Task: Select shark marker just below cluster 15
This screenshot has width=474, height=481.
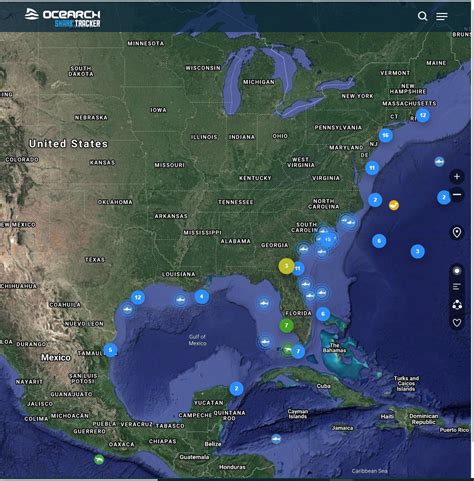Action: [322, 252]
